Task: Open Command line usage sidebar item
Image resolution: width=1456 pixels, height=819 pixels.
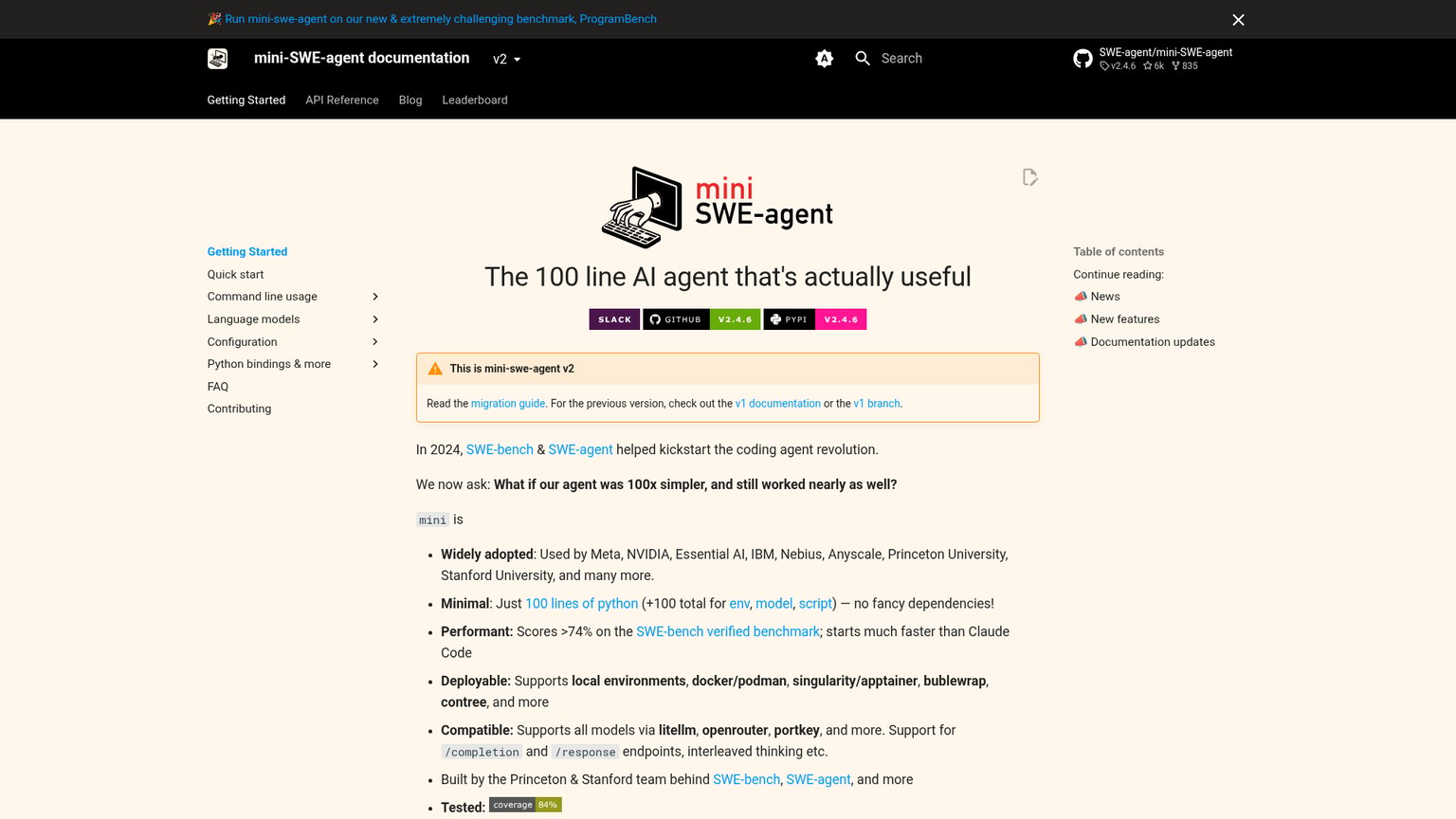Action: [263, 297]
